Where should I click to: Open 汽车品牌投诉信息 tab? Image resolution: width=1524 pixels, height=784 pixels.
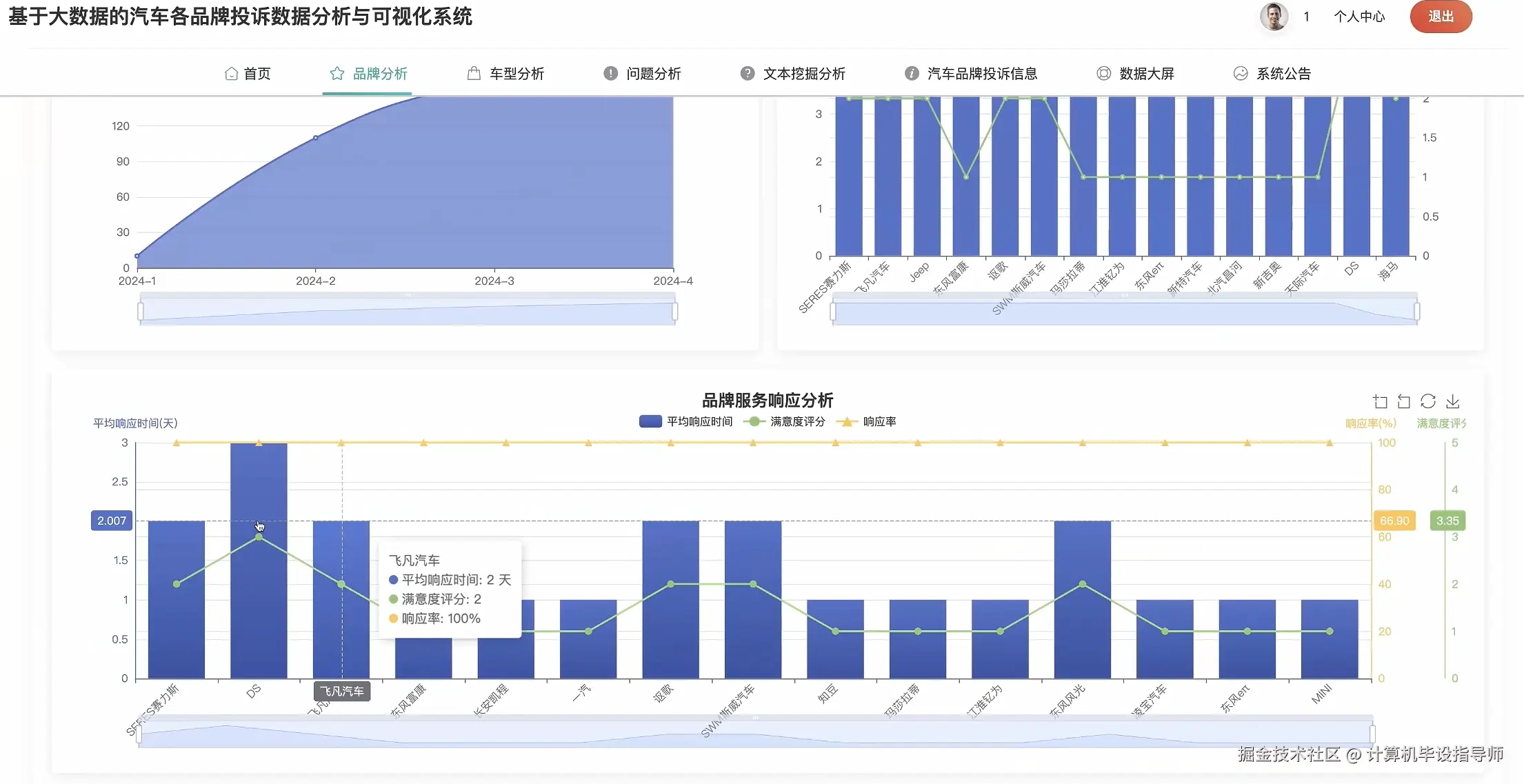(x=971, y=74)
